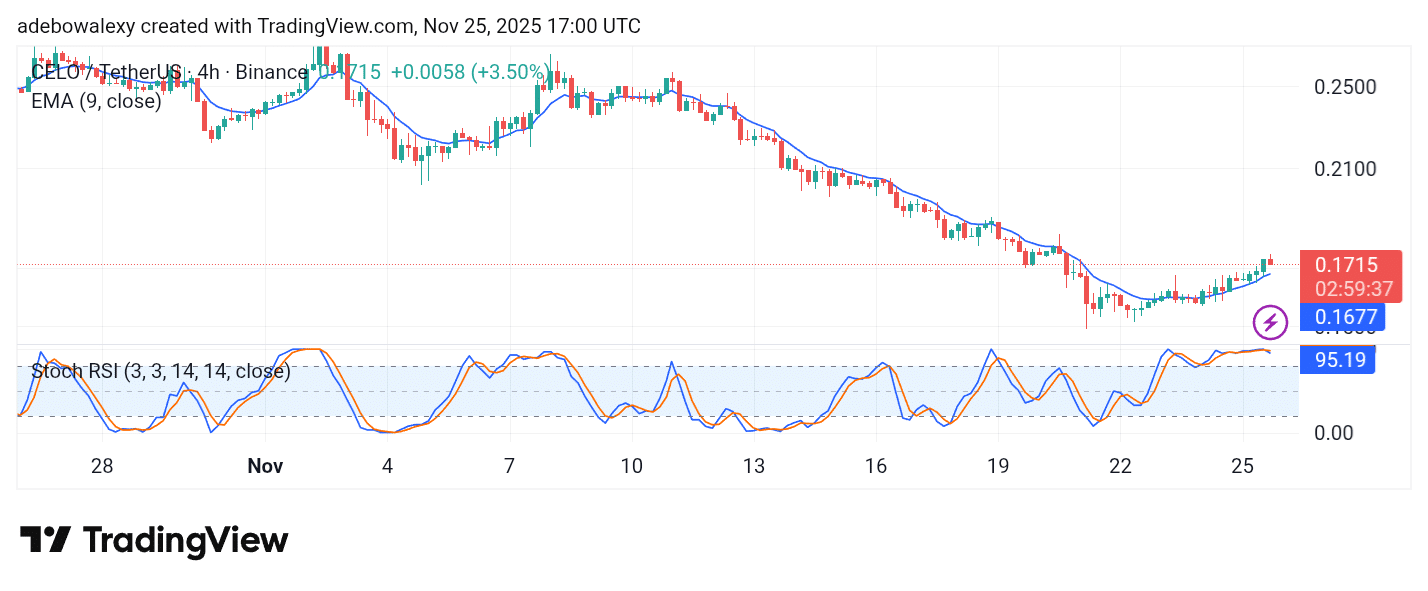Select the Stoch RSI indicator legend
This screenshot has width=1428, height=591.
[161, 372]
